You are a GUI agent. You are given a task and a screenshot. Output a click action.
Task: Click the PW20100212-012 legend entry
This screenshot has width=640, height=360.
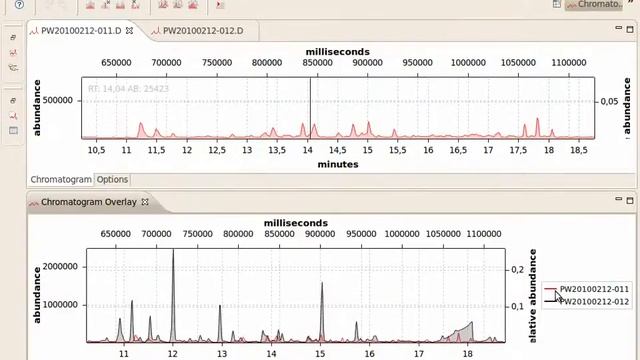pos(594,302)
